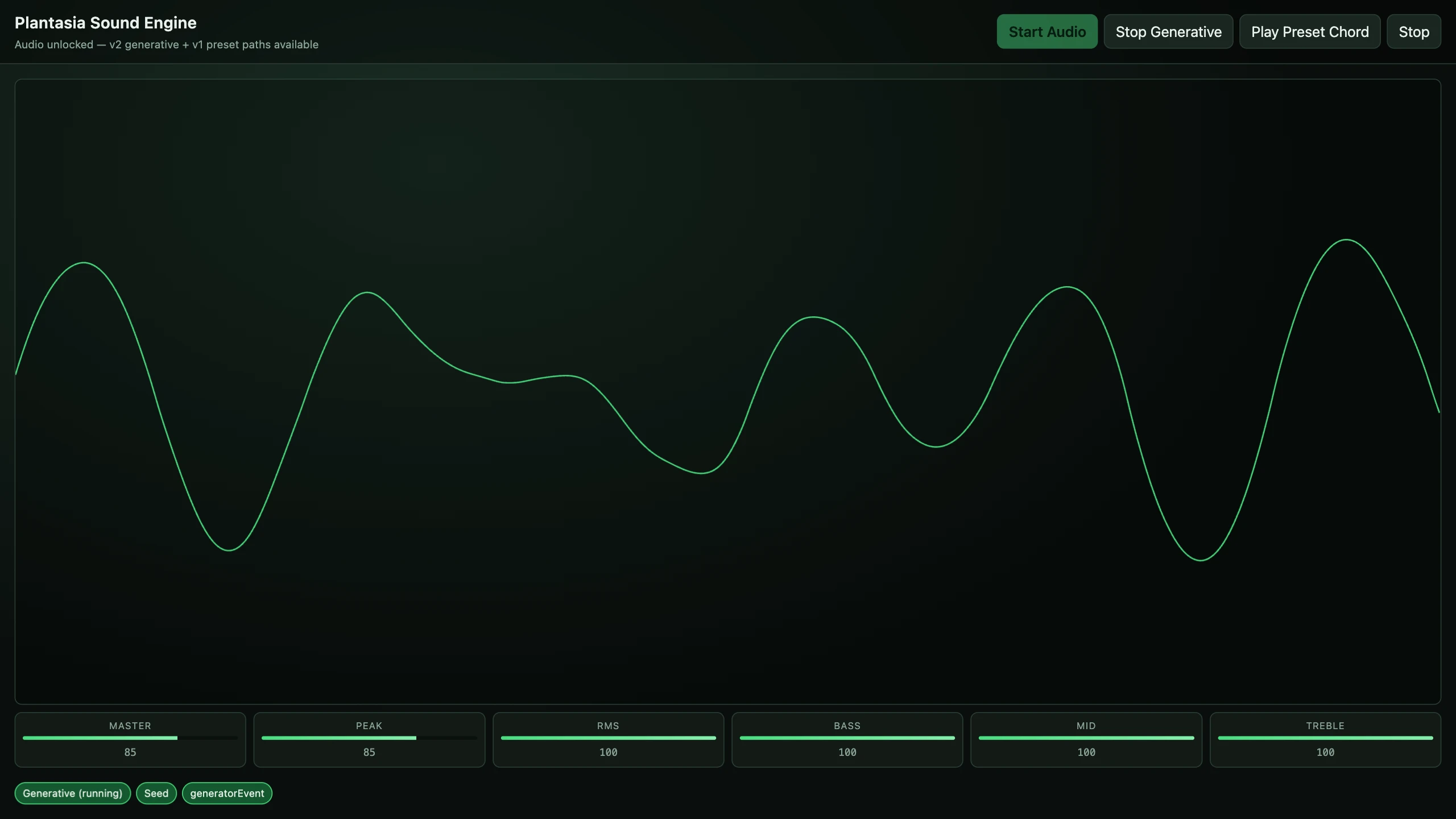This screenshot has height=819, width=1456.
Task: Click the MID value 100
Action: tap(1086, 752)
